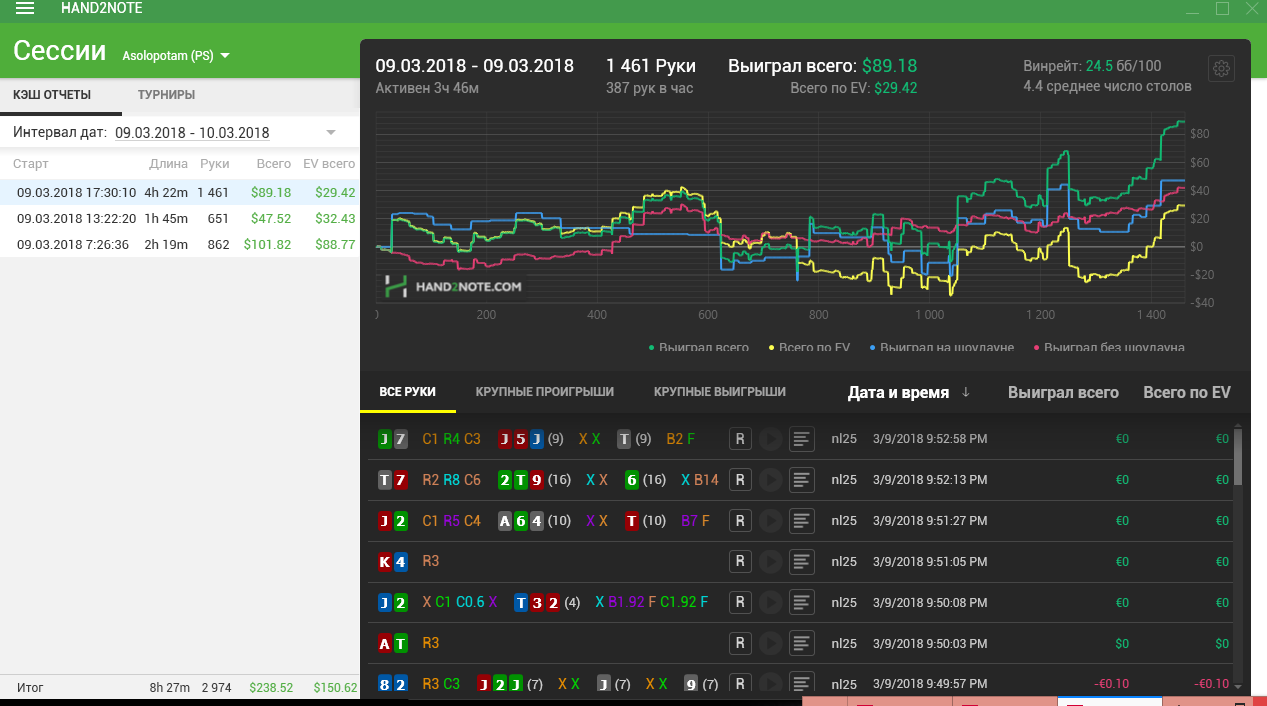Viewport: 1267px width, 706px height.
Task: Select the КРУПНЫЕ ПРОИГРЫШИ tab
Action: [x=545, y=392]
